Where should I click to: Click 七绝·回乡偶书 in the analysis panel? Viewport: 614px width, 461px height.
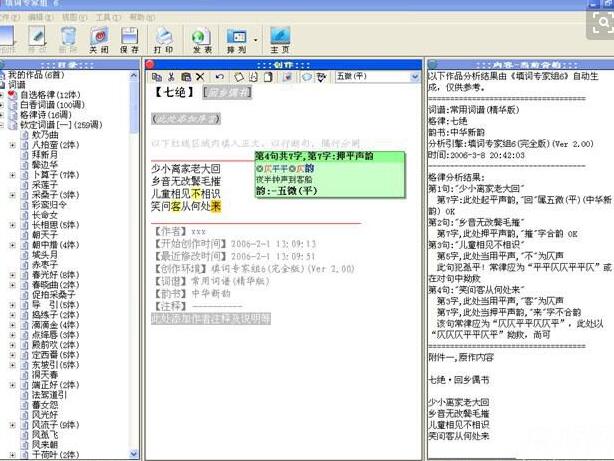[x=459, y=380]
